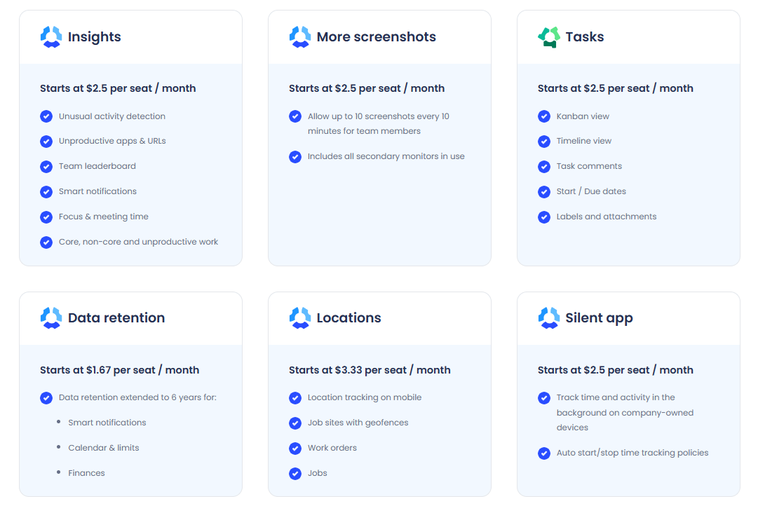Click checkmark beside Data retention extended to 6 years
Viewport: 758px width, 506px height.
pos(46,398)
